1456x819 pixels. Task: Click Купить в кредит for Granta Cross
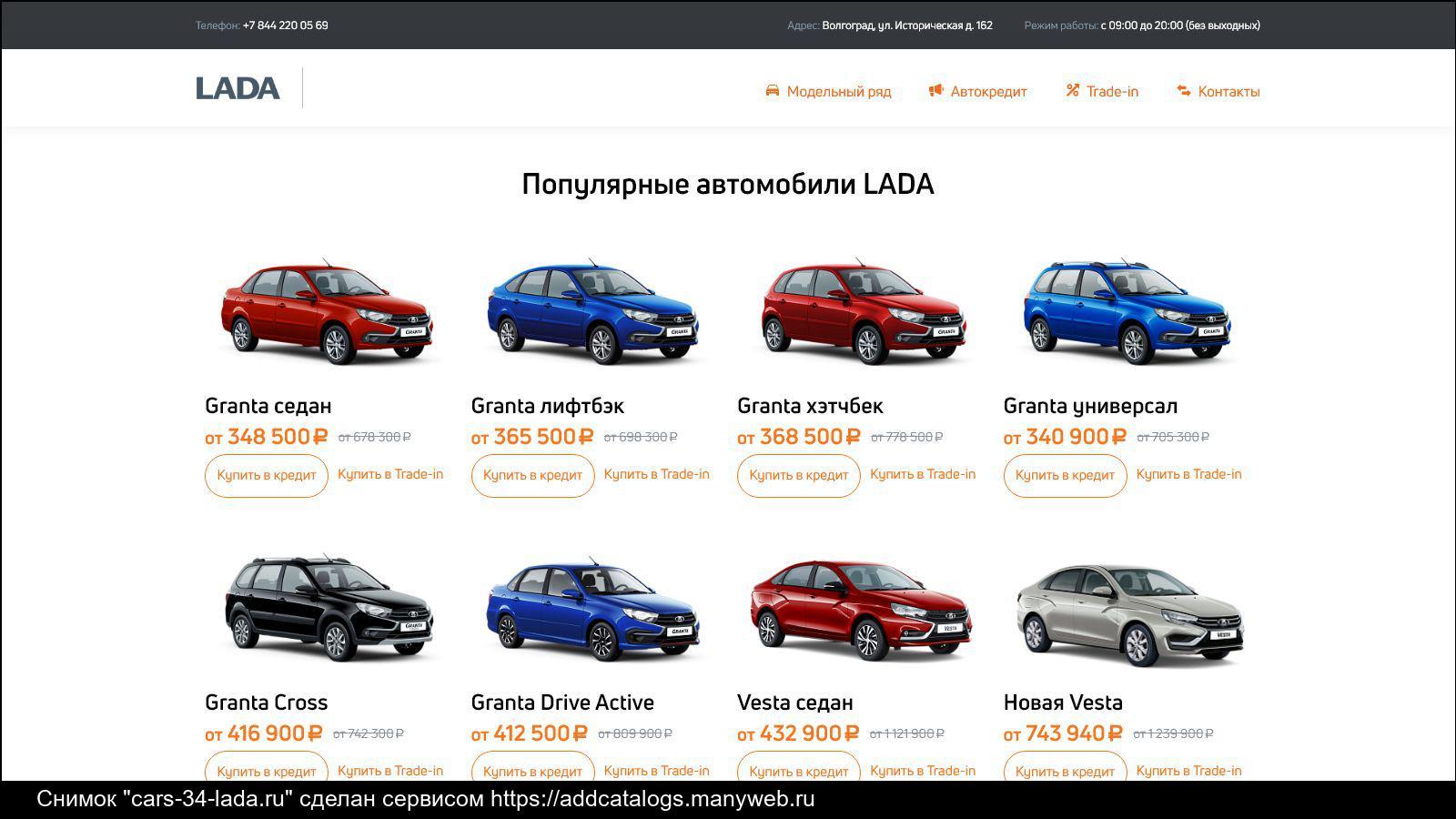(266, 766)
